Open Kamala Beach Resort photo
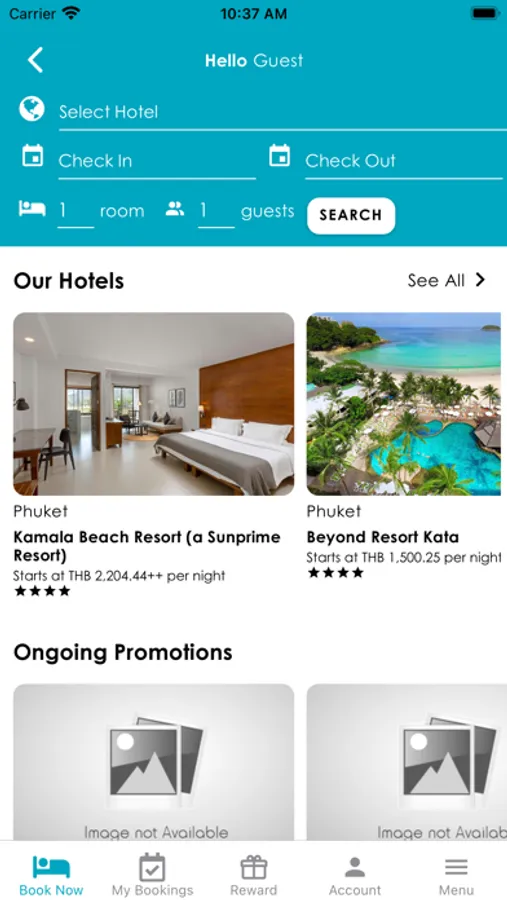 (154, 404)
